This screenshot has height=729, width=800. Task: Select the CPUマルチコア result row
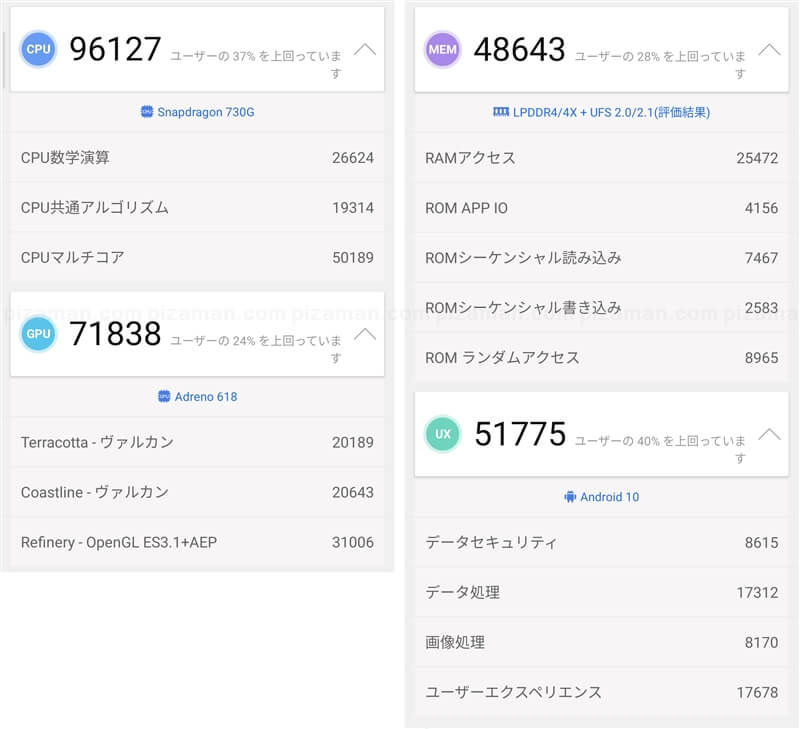(x=197, y=258)
